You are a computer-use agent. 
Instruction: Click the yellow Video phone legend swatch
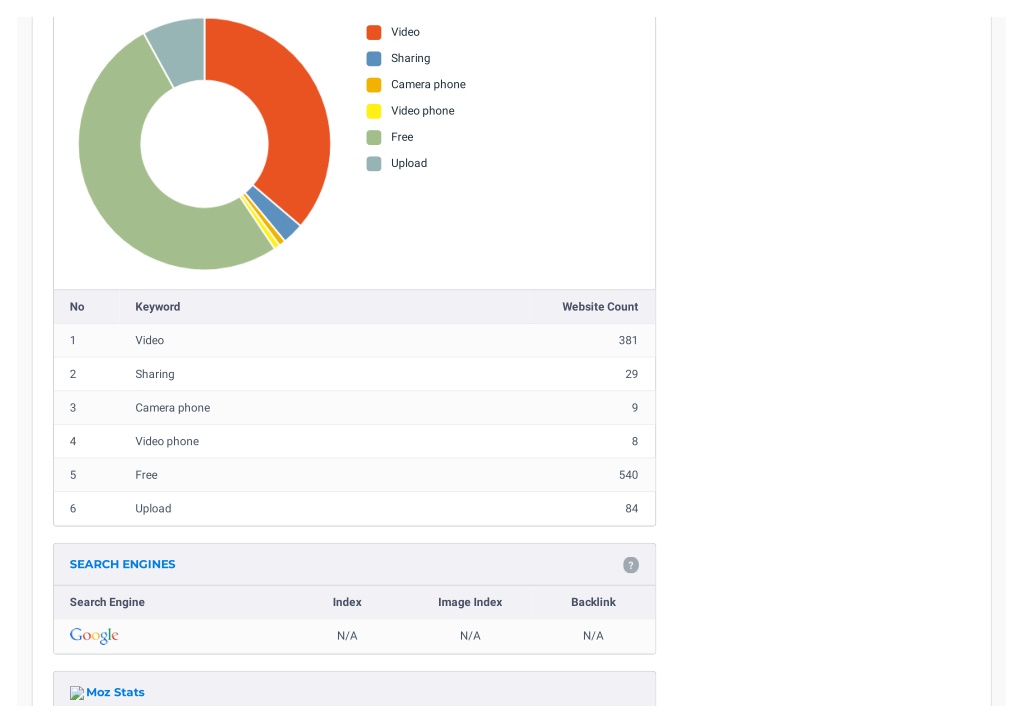[374, 111]
